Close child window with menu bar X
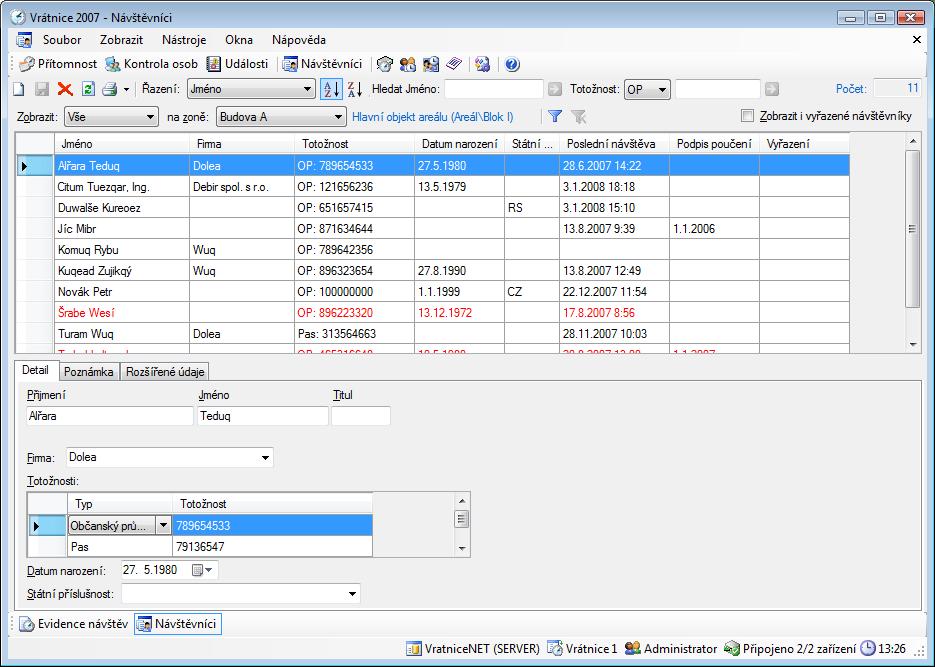 click(917, 40)
